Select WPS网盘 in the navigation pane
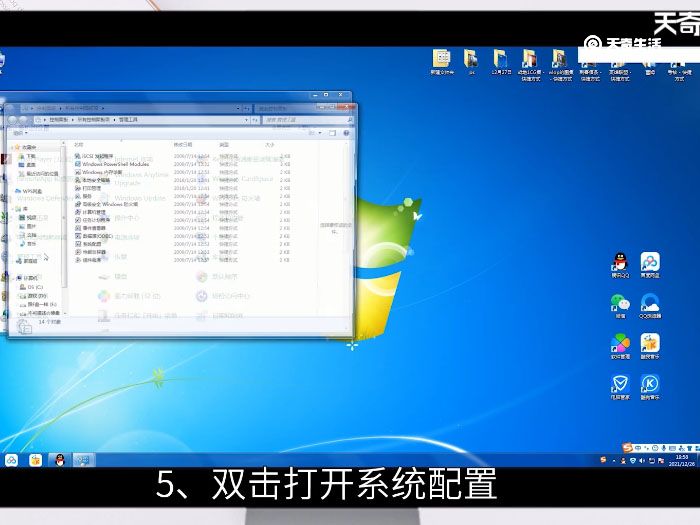700x525 pixels. (x=29, y=191)
